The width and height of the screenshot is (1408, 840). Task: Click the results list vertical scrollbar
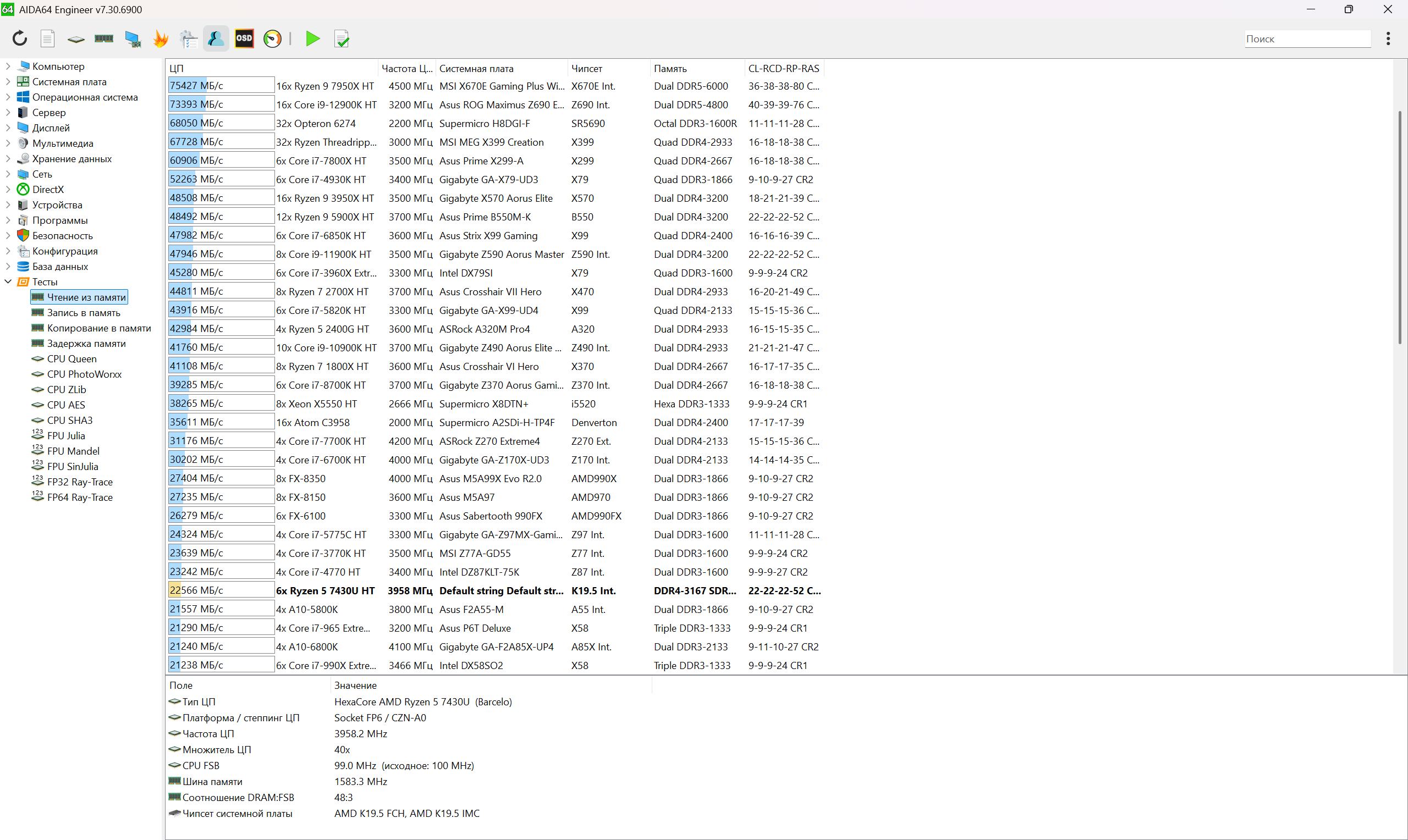click(1400, 226)
